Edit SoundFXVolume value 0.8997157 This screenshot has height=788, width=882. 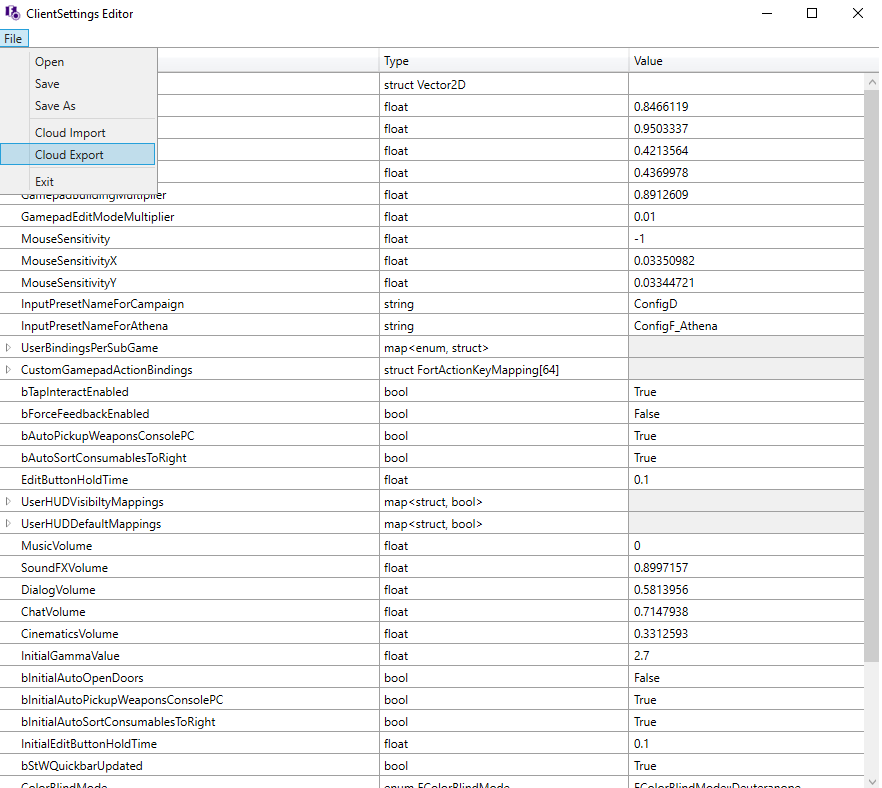pos(746,568)
